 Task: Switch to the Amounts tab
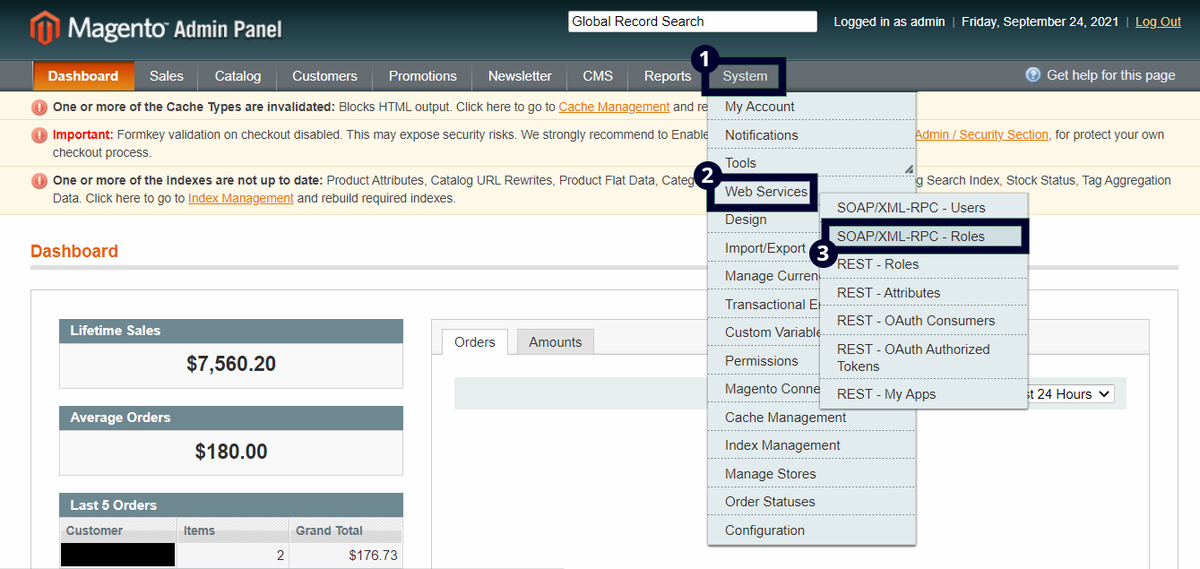555,342
